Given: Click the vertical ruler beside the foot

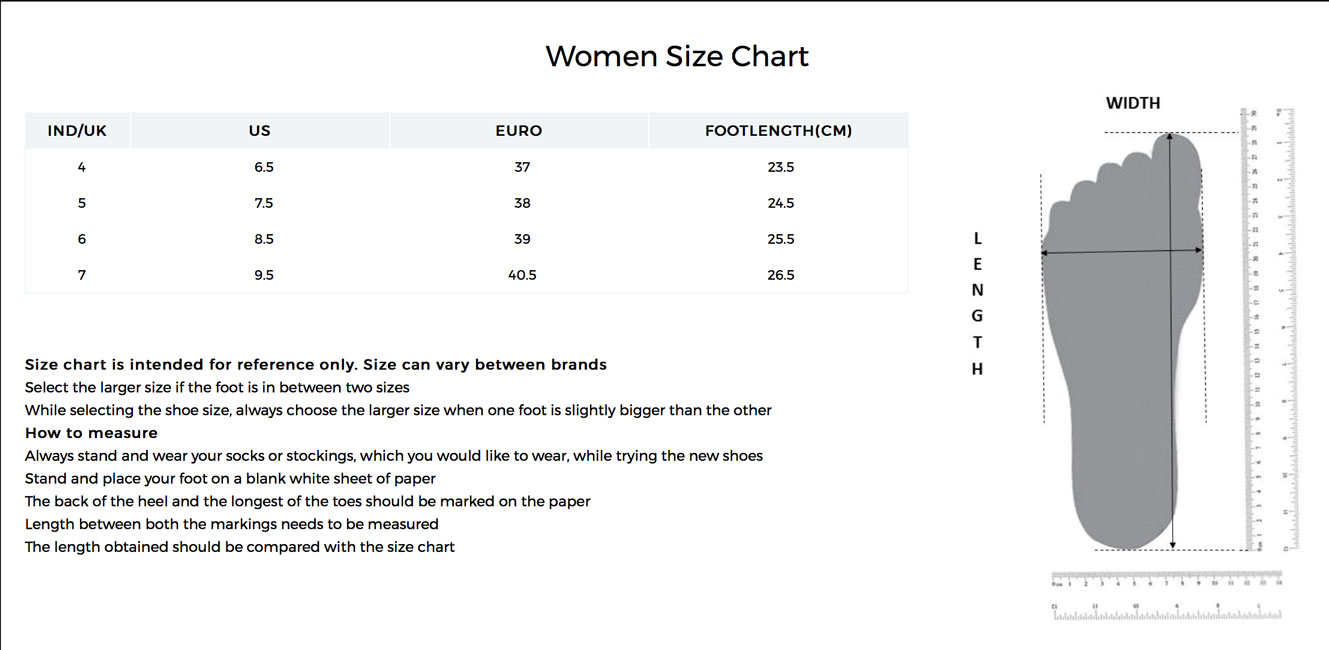Looking at the screenshot, I should (1253, 330).
